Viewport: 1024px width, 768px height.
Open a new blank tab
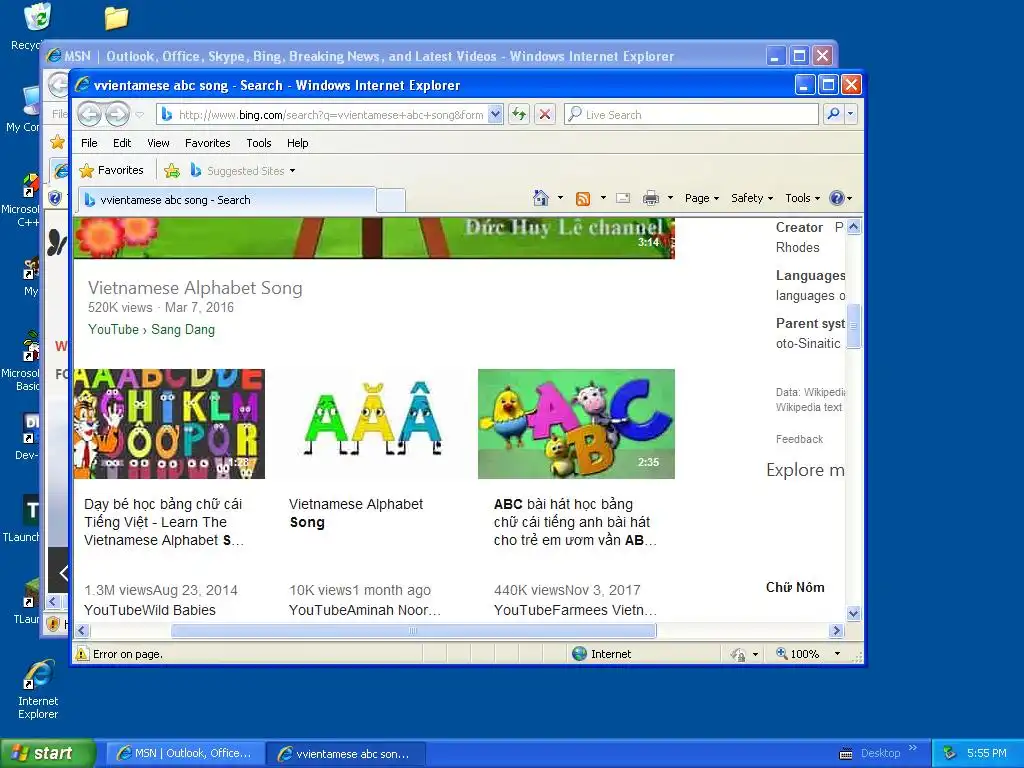click(391, 200)
